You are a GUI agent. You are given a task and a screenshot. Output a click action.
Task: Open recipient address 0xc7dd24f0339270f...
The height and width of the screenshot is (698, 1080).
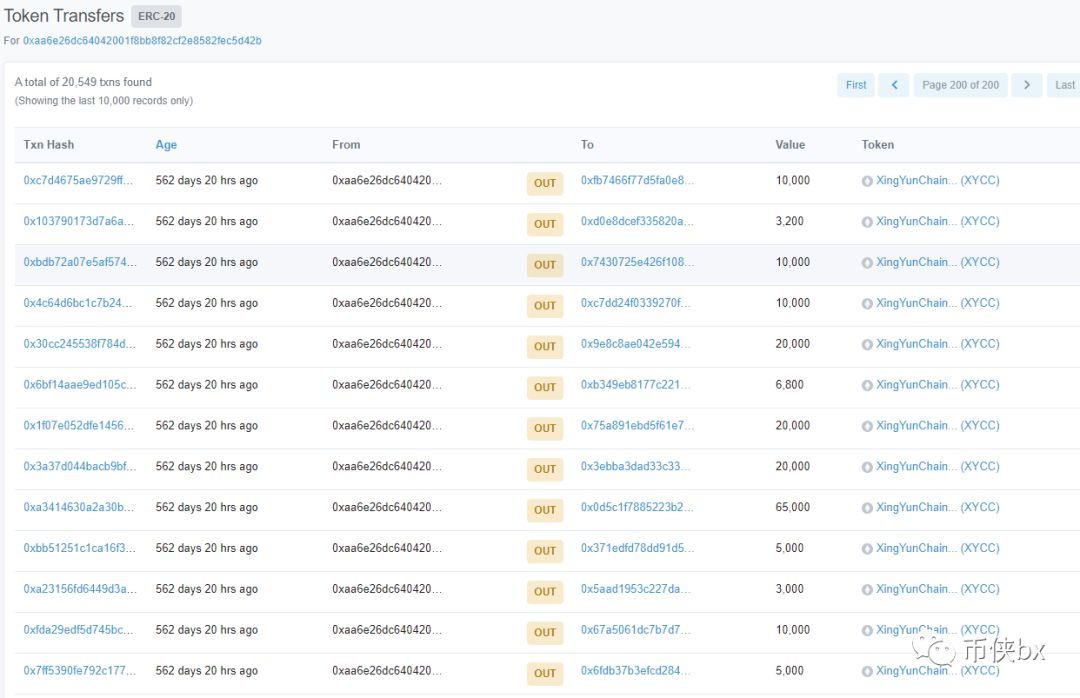click(x=635, y=302)
